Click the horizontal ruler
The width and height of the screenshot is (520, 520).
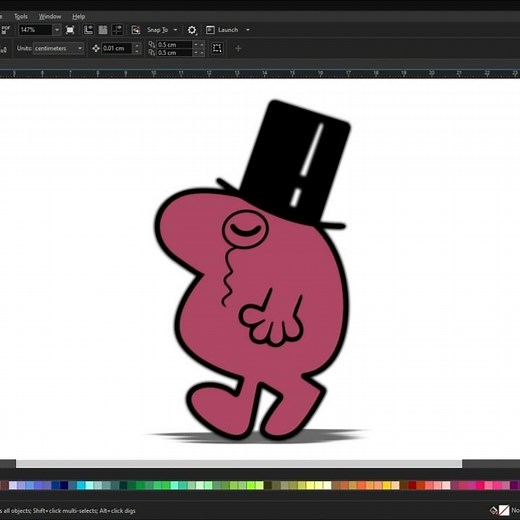[x=260, y=73]
